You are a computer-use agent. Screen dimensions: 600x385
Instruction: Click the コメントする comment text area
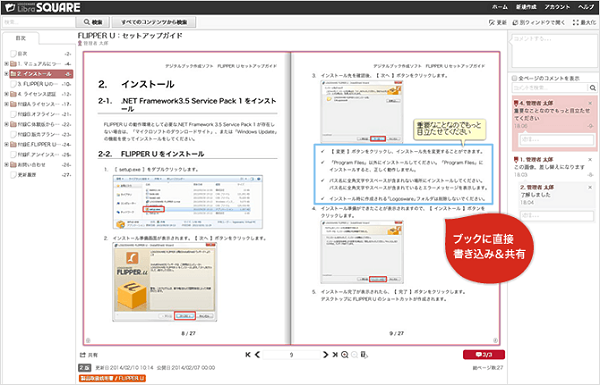click(x=554, y=51)
